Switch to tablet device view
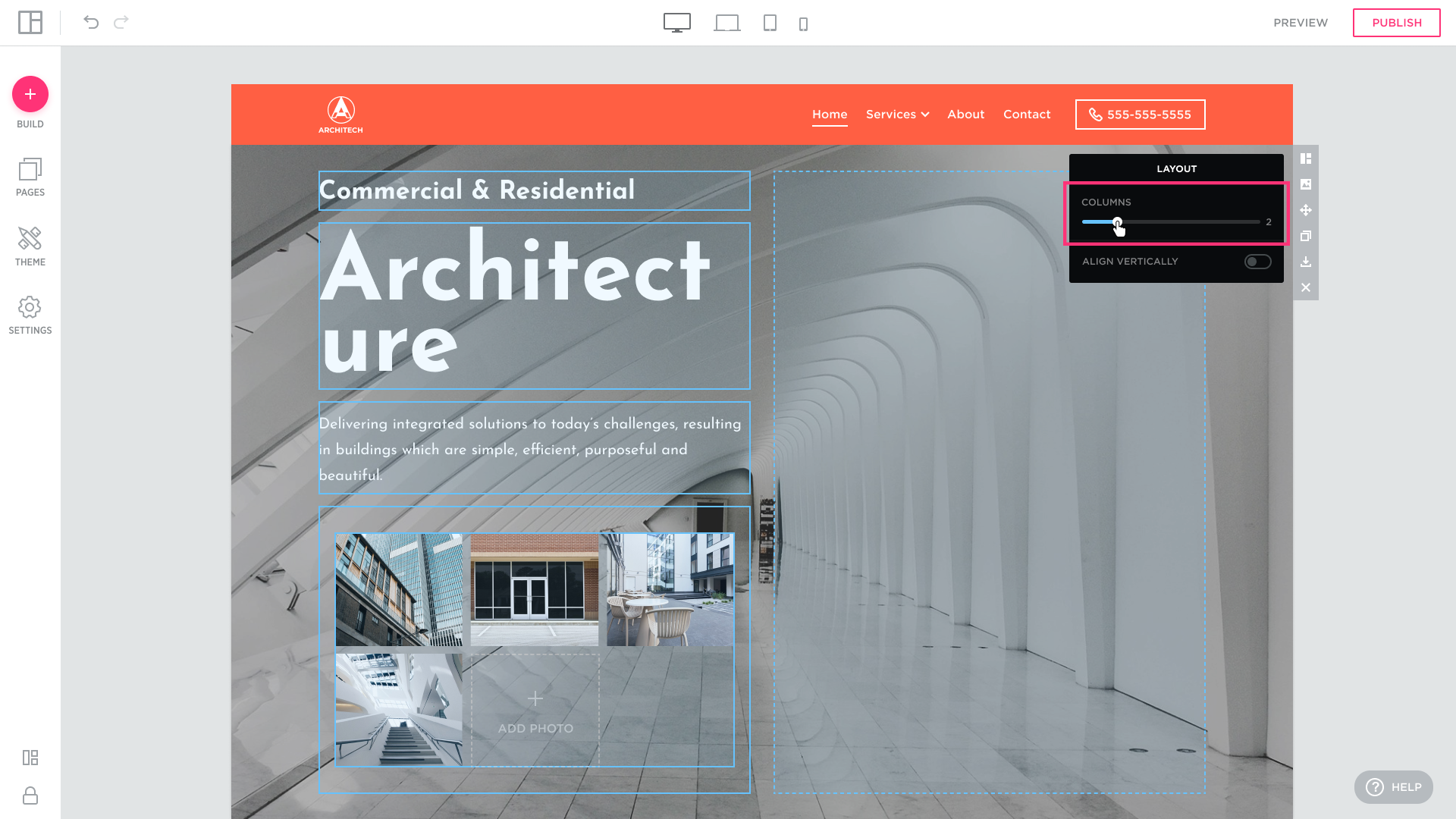Viewport: 1456px width, 819px height. (x=770, y=24)
